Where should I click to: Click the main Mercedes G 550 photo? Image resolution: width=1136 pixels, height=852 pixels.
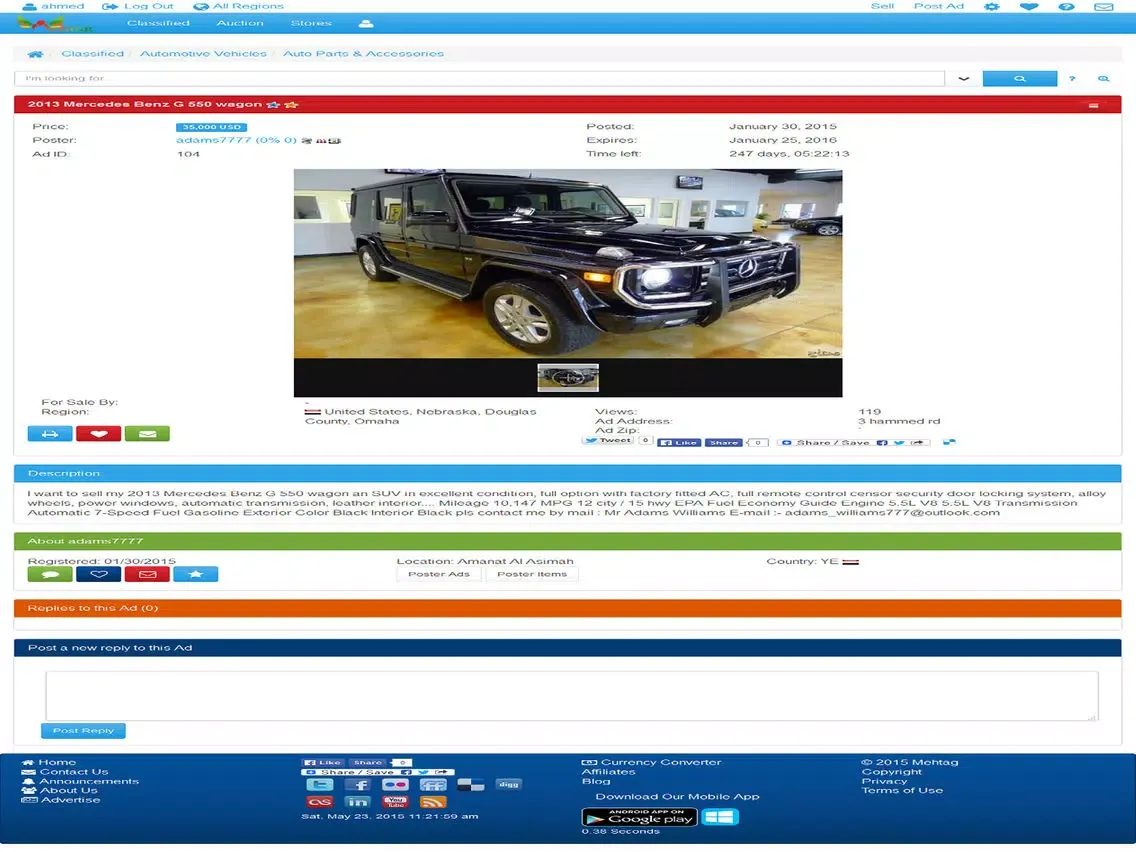pyautogui.click(x=568, y=264)
